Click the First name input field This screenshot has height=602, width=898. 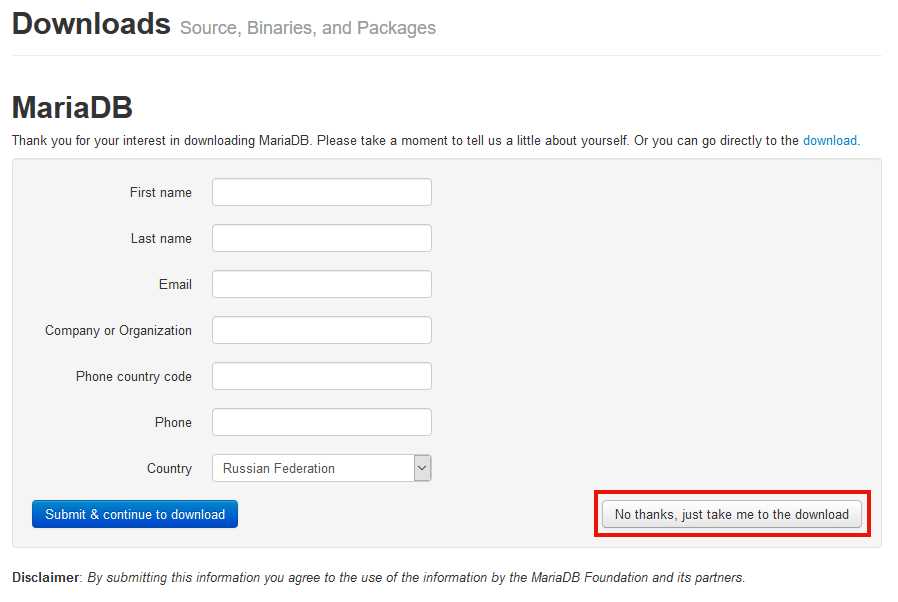(x=321, y=192)
